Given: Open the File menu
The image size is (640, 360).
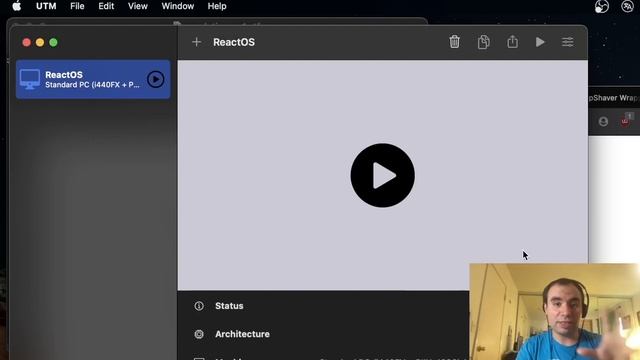Looking at the screenshot, I should coord(77,6).
